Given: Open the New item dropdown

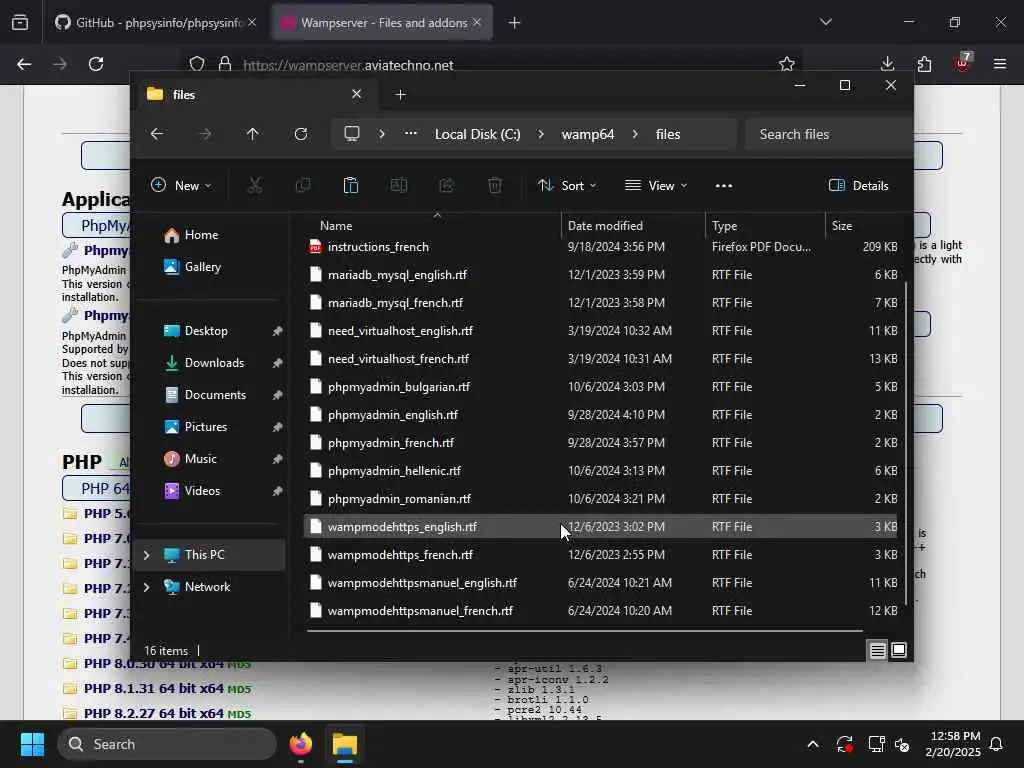Looking at the screenshot, I should (181, 185).
